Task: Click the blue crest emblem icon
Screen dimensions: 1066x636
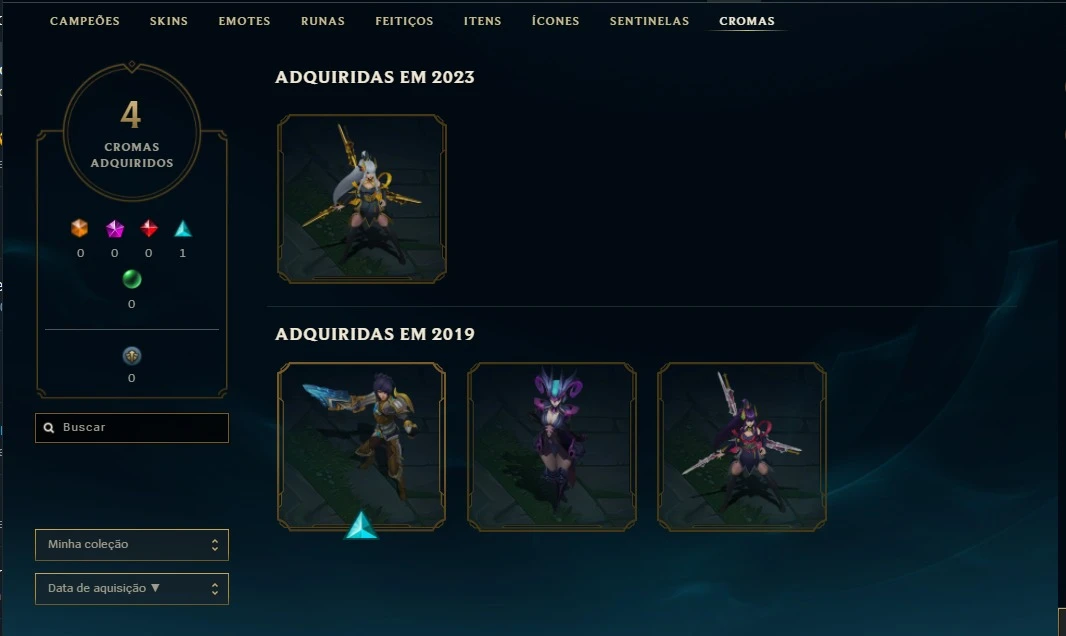Action: tap(132, 355)
